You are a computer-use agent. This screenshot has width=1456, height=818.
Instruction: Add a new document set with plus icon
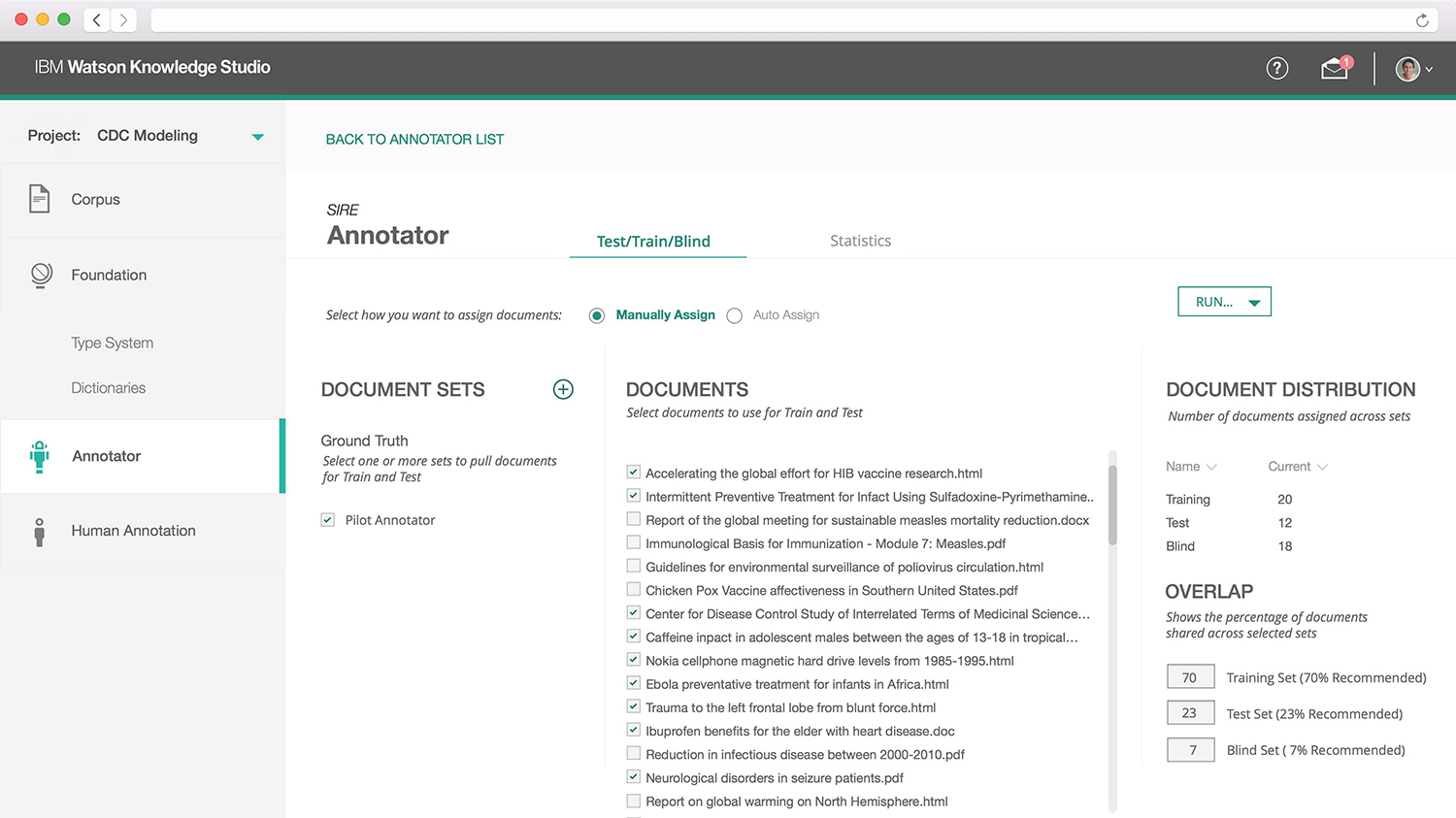coord(563,389)
